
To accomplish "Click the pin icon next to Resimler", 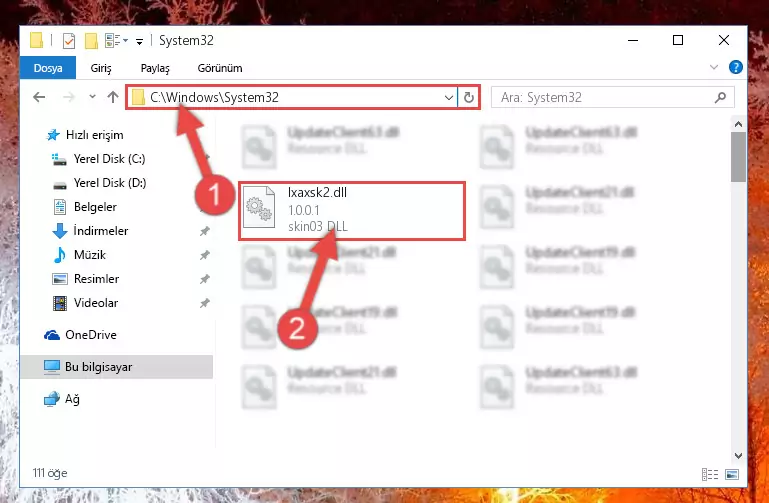I will [x=205, y=279].
